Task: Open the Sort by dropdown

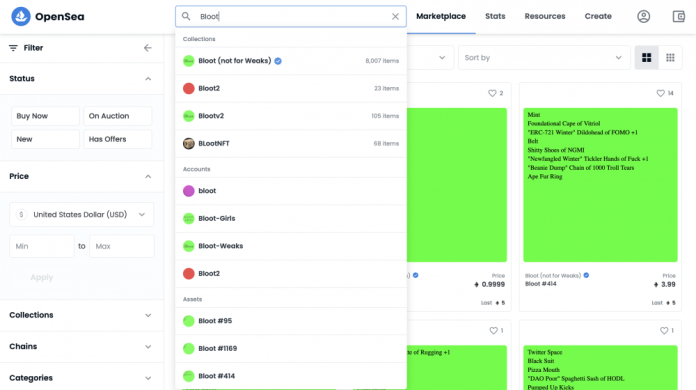Action: click(x=544, y=58)
